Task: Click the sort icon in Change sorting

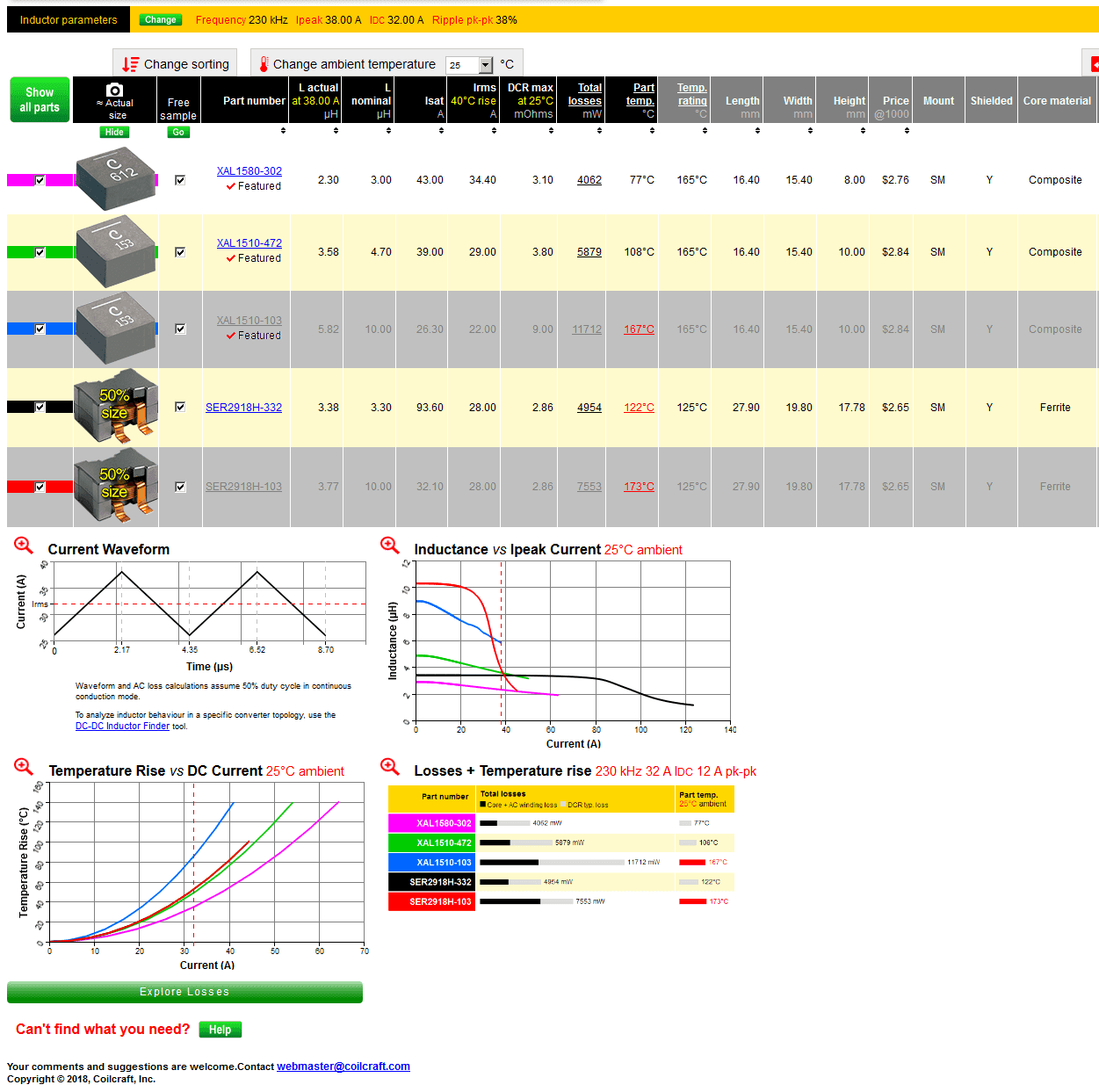Action: [x=130, y=64]
